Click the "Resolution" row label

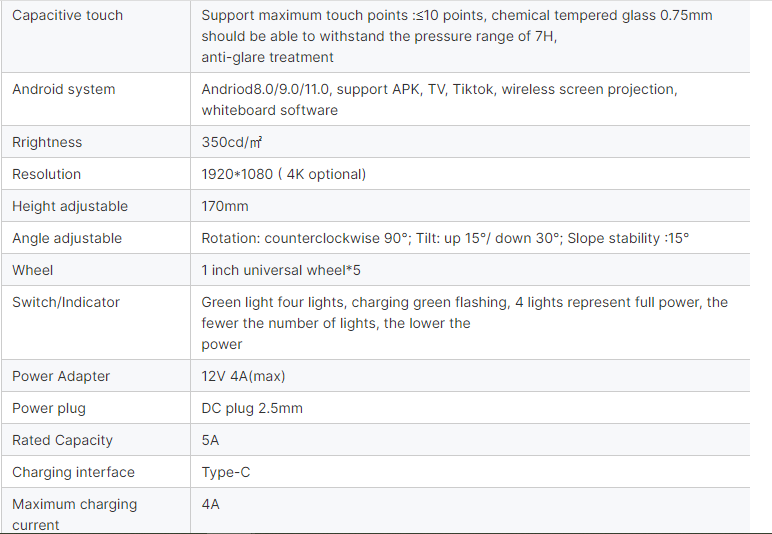click(x=47, y=175)
